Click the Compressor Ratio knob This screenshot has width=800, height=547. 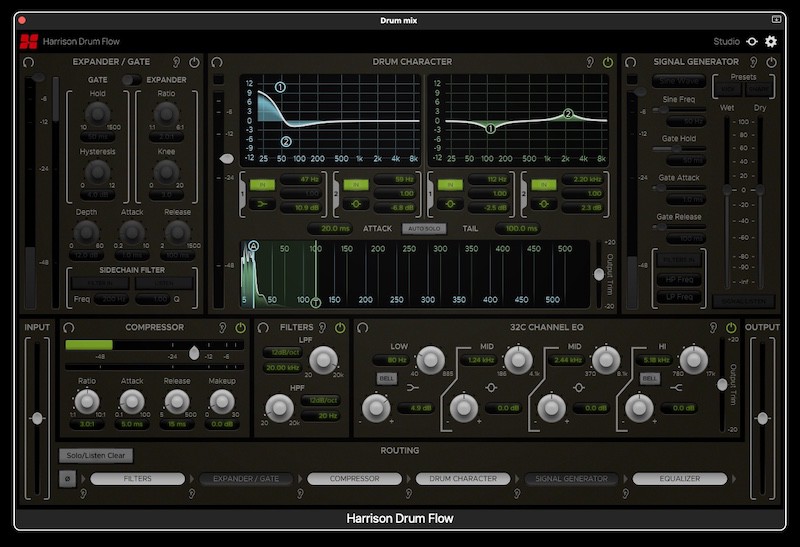[87, 402]
